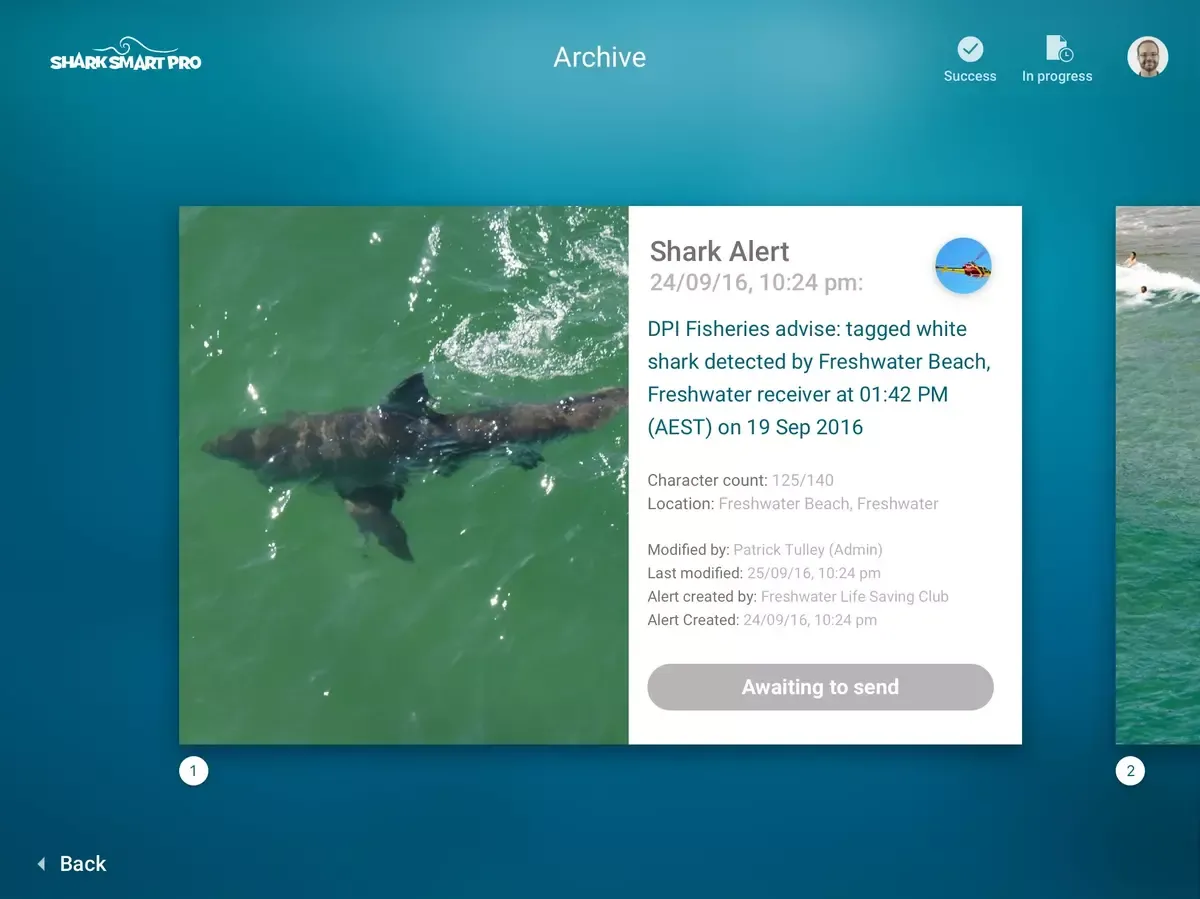Open the shark aerial photo on card 1
The width and height of the screenshot is (1200, 899).
coord(404,475)
